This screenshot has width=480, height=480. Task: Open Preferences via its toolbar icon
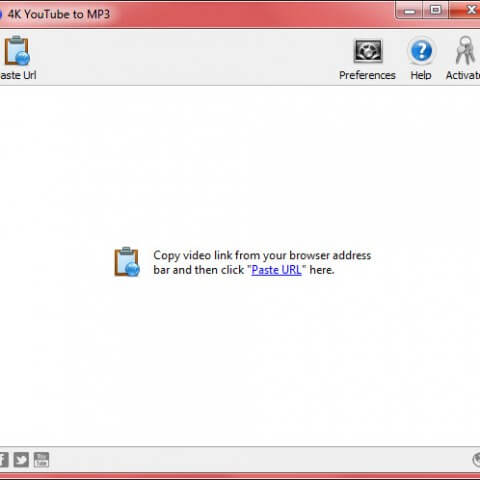pos(368,51)
